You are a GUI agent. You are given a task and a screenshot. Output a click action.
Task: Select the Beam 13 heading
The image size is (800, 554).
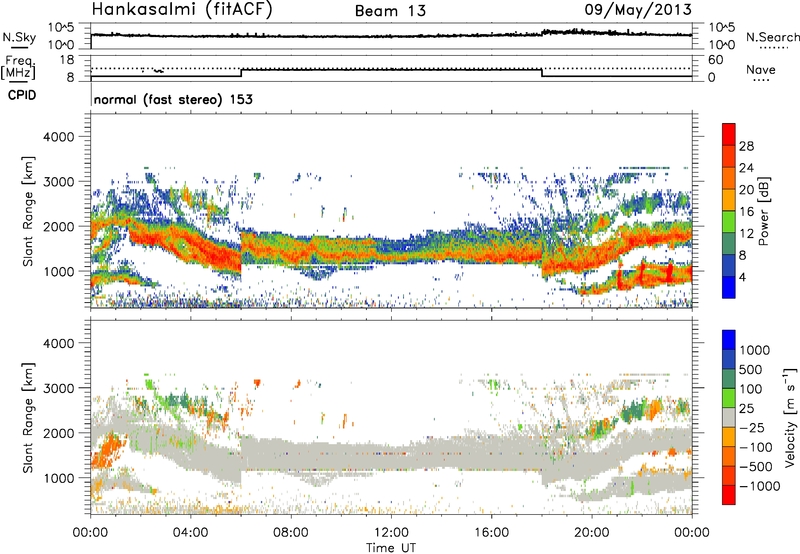click(390, 11)
